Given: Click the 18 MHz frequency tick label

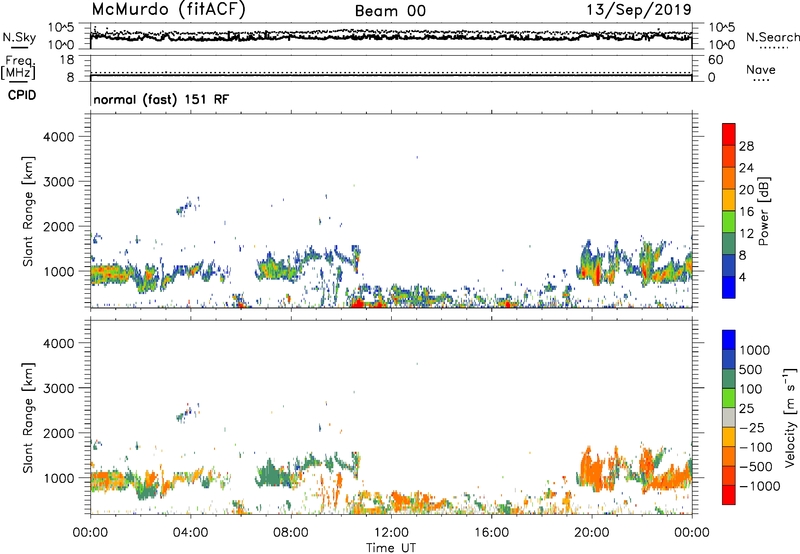Looking at the screenshot, I should click(67, 60).
